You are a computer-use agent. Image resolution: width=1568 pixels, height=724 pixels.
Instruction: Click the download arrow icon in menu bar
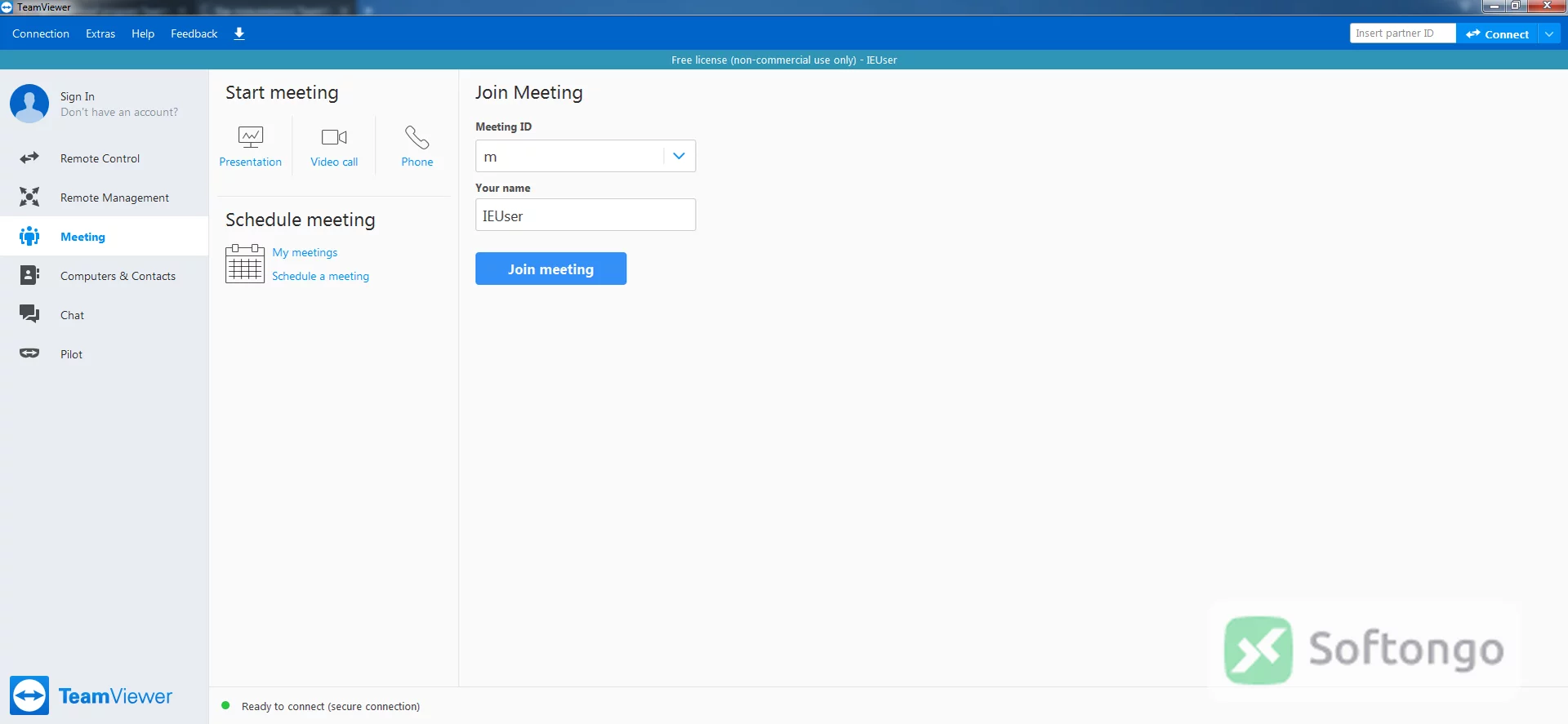coord(239,33)
